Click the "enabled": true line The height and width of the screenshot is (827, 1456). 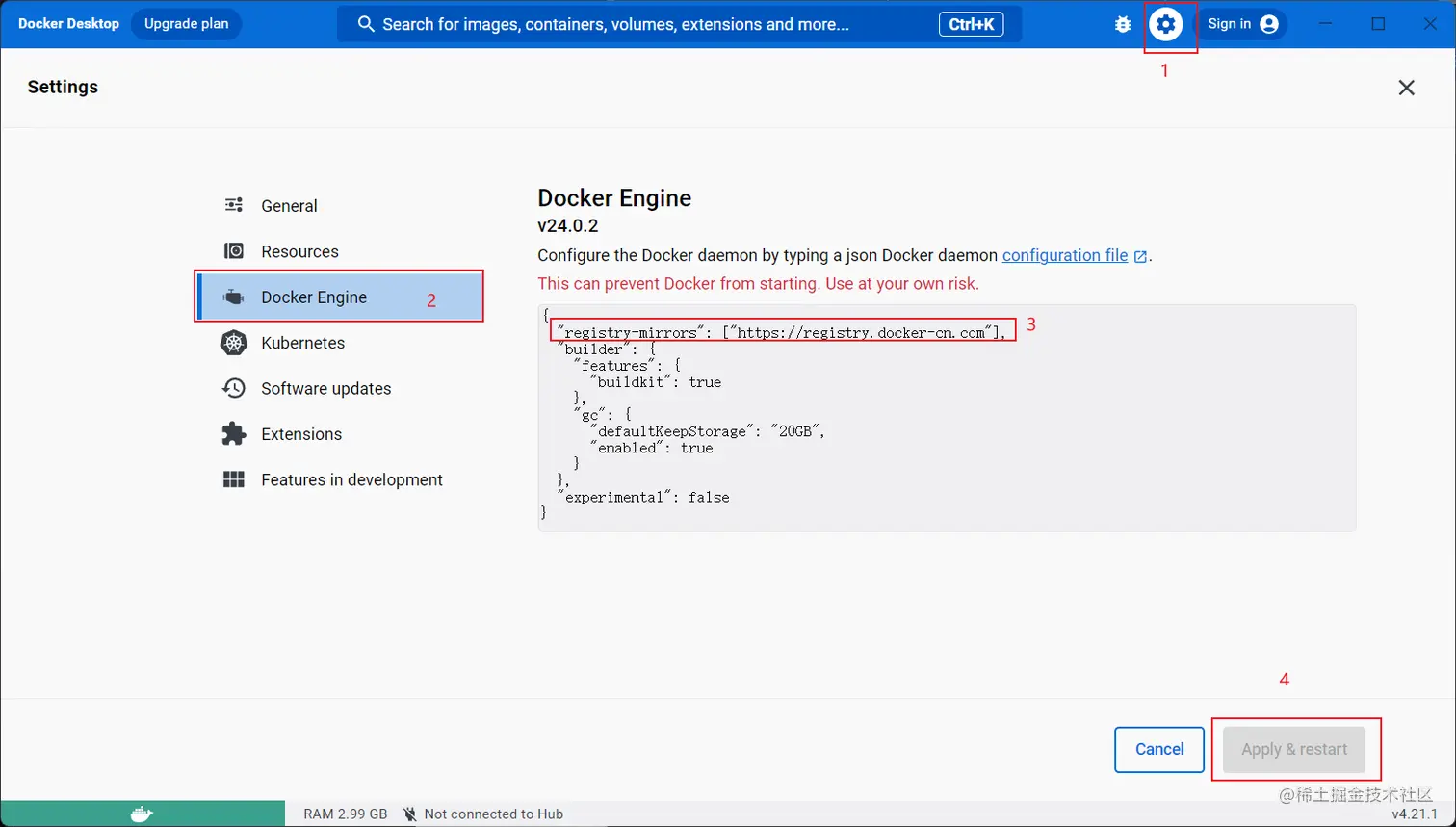(x=651, y=448)
